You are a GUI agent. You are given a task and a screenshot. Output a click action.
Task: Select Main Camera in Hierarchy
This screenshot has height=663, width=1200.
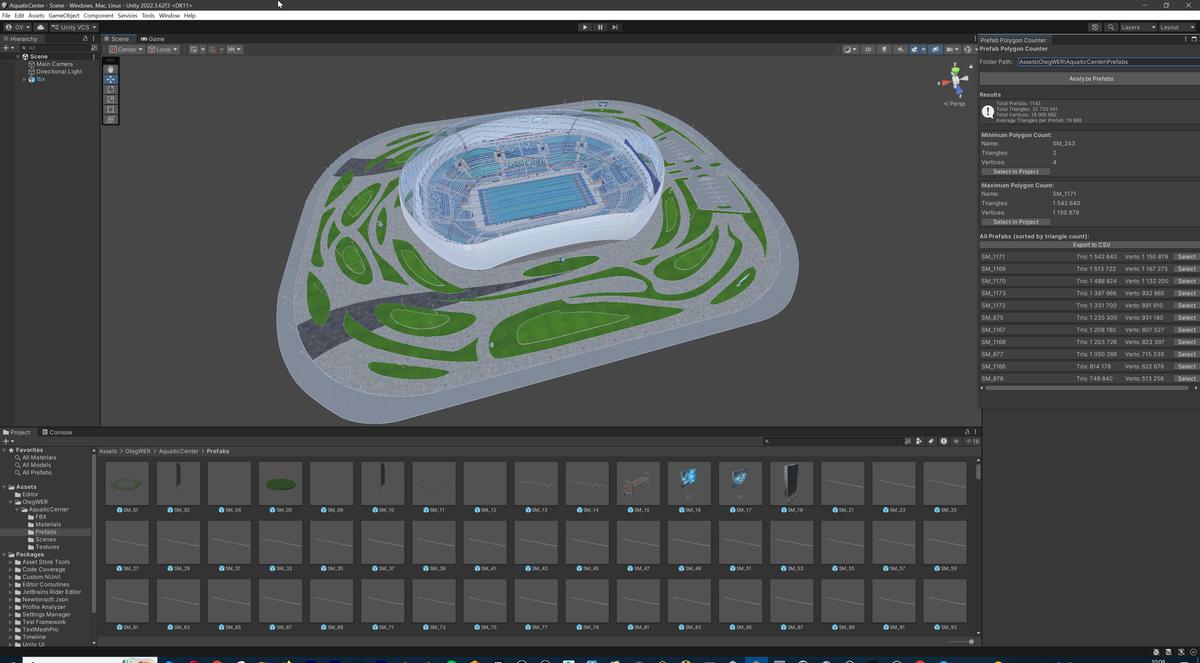pyautogui.click(x=54, y=64)
